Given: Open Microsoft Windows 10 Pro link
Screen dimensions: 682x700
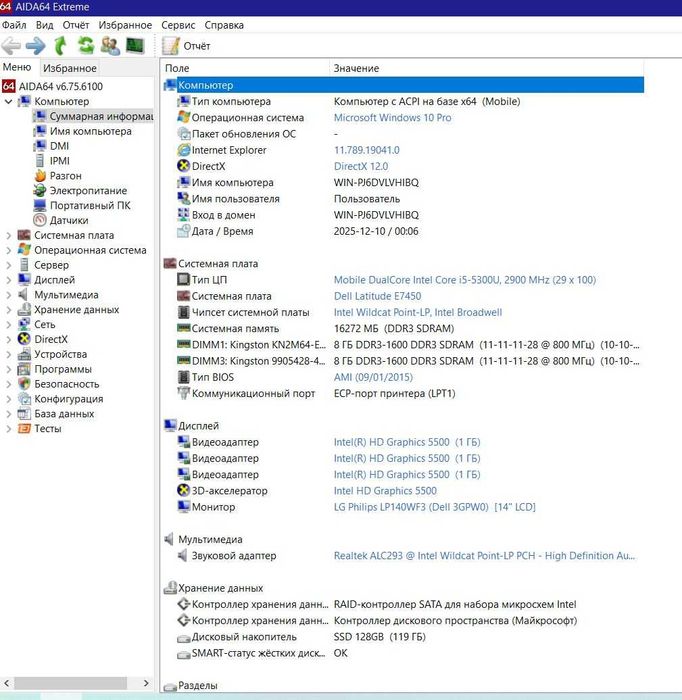Looking at the screenshot, I should pyautogui.click(x=392, y=117).
